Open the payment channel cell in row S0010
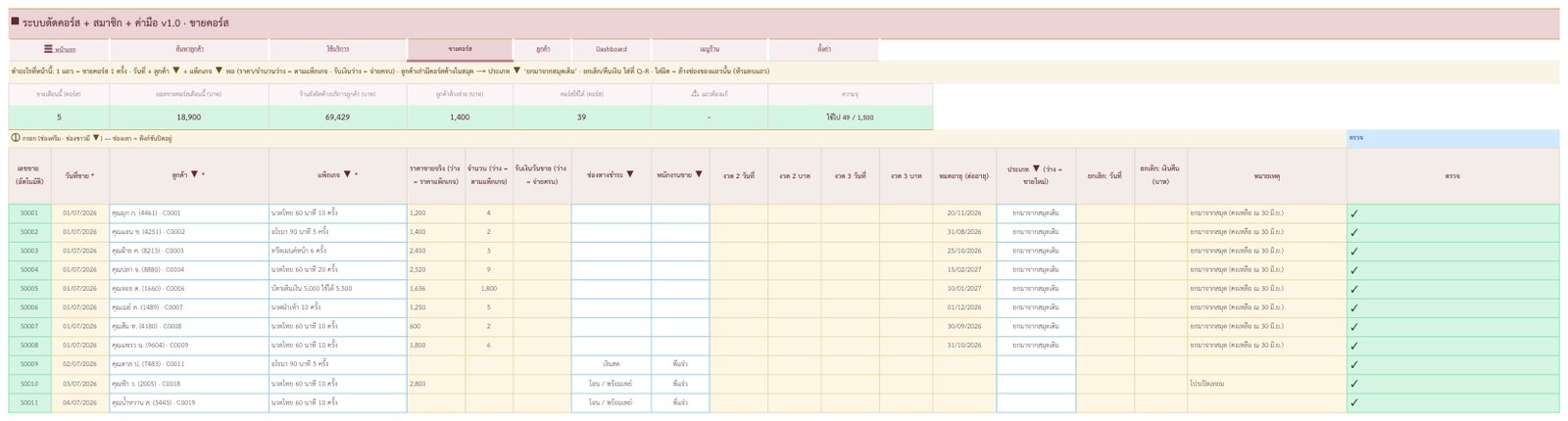Image resolution: width=1568 pixels, height=421 pixels. point(612,383)
